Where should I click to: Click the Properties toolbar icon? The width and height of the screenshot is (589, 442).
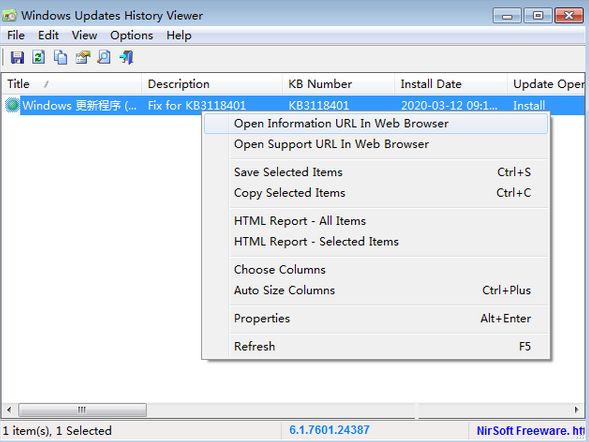(83, 57)
